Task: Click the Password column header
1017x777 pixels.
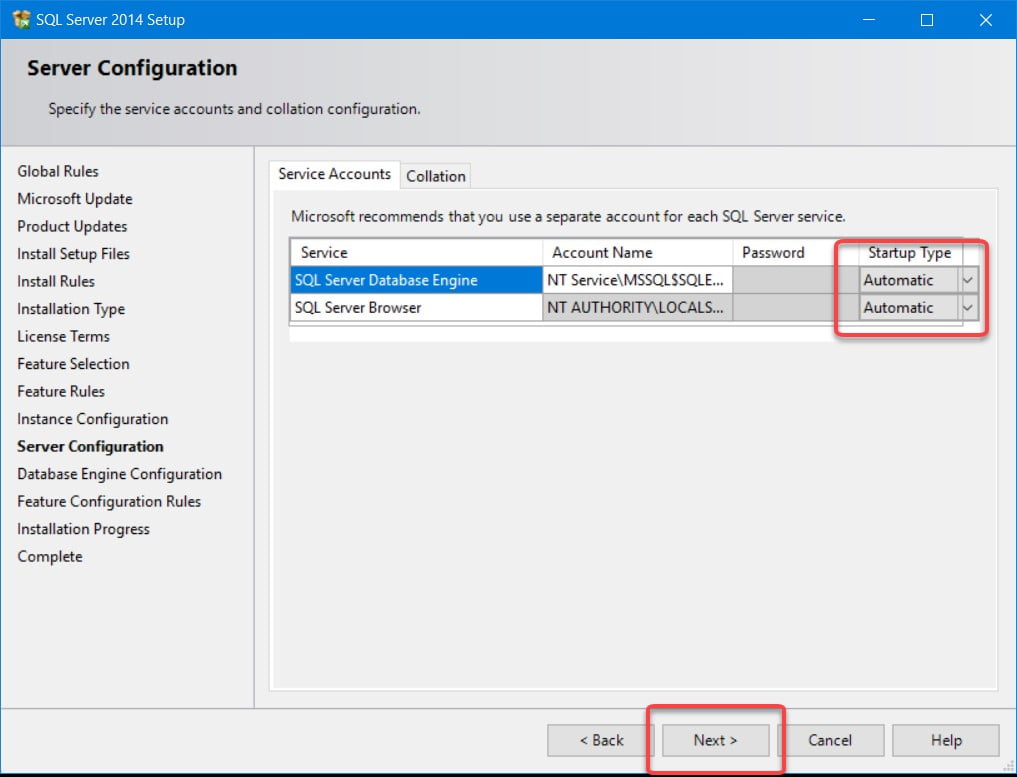Action: pyautogui.click(x=796, y=252)
